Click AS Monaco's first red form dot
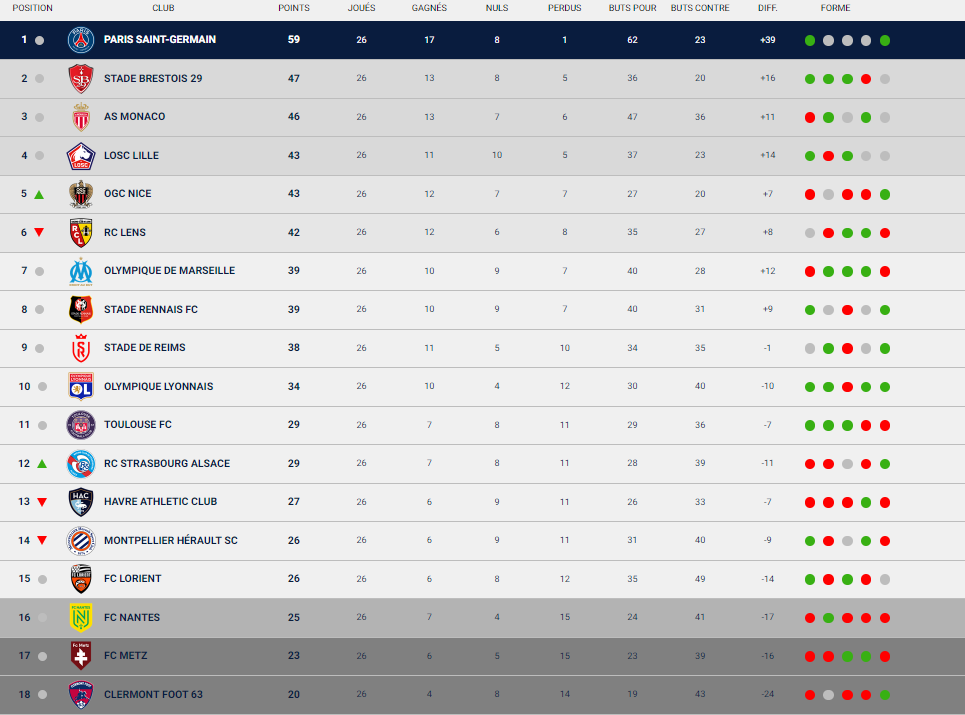 tap(810, 118)
